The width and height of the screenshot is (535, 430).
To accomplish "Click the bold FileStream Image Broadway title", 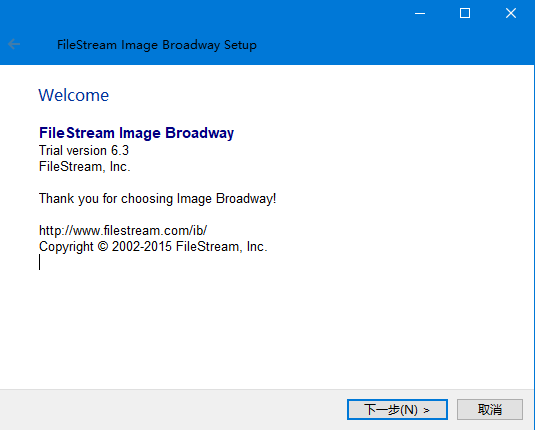I will [x=136, y=133].
